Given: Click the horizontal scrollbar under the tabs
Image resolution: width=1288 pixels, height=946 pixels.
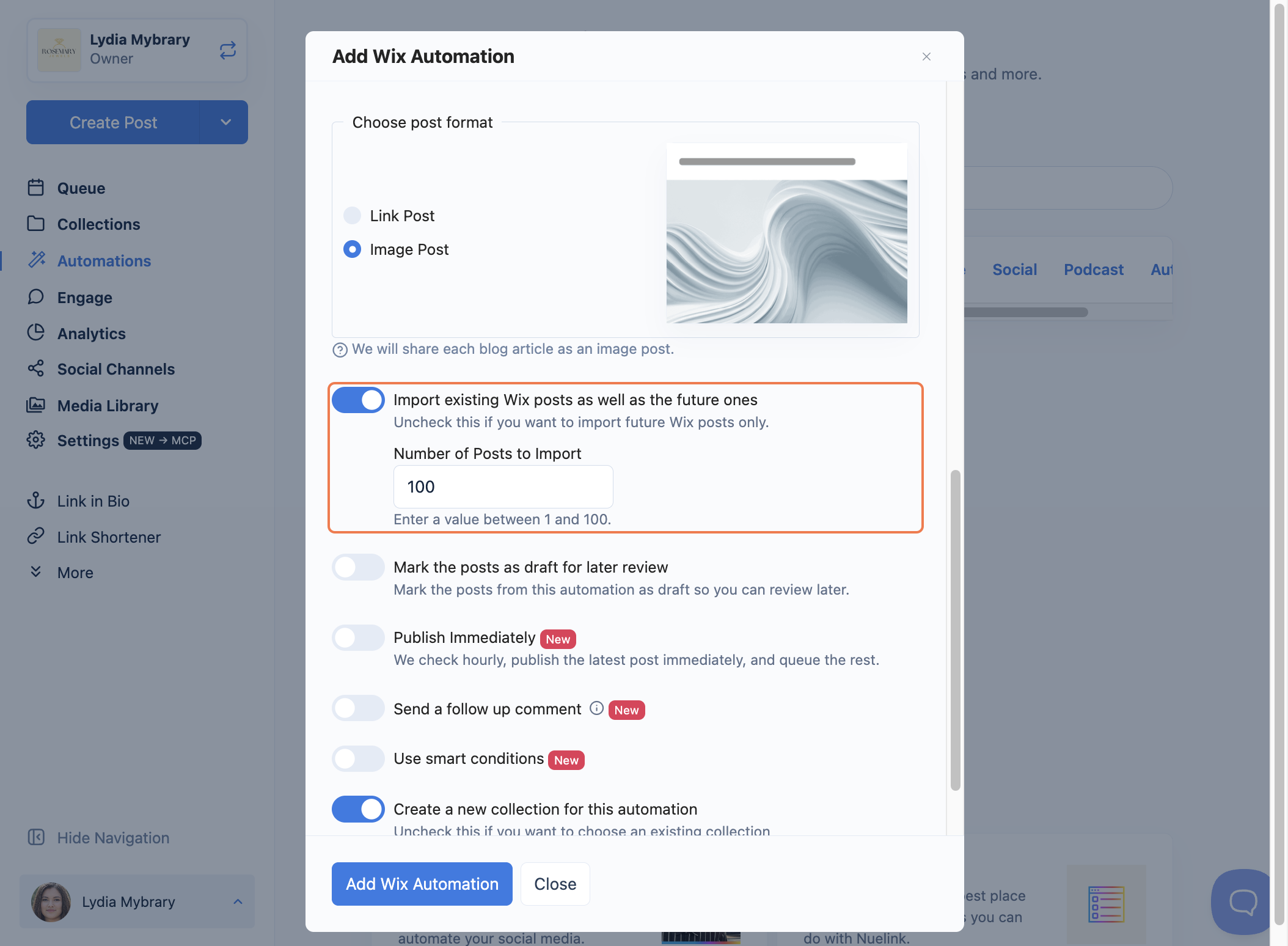Looking at the screenshot, I should click(x=1026, y=312).
